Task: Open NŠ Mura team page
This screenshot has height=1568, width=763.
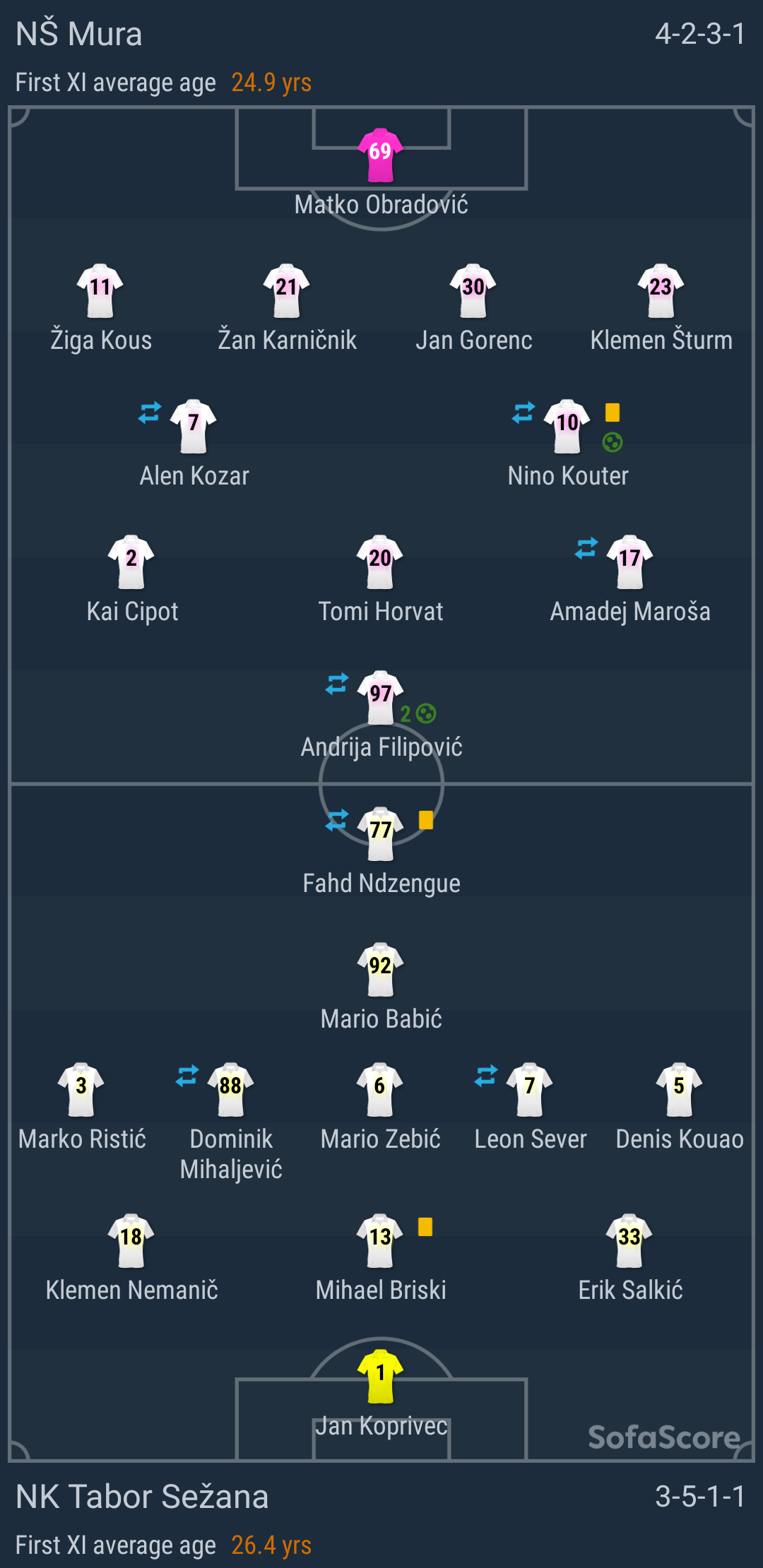Action: click(x=79, y=34)
